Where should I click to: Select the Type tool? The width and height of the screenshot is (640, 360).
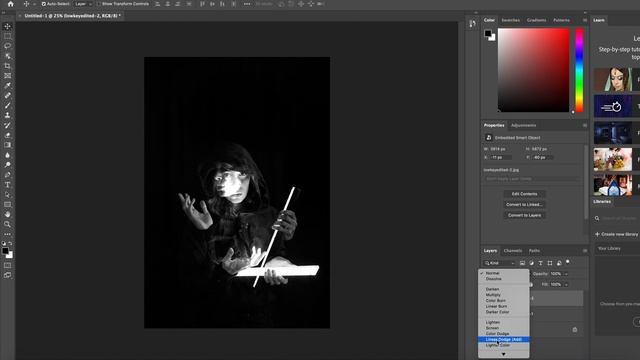[x=7, y=184]
